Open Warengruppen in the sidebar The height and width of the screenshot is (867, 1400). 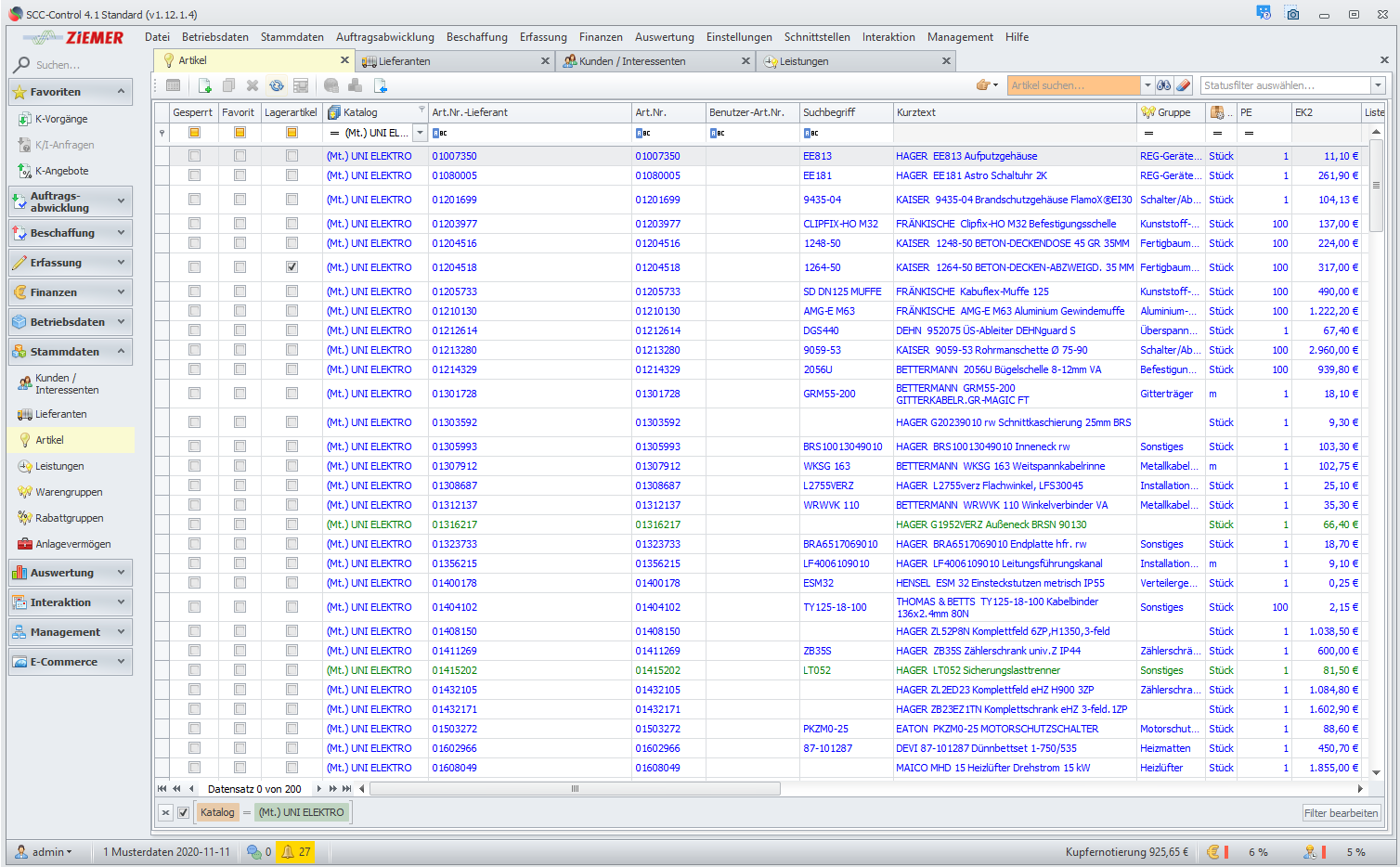(x=69, y=492)
